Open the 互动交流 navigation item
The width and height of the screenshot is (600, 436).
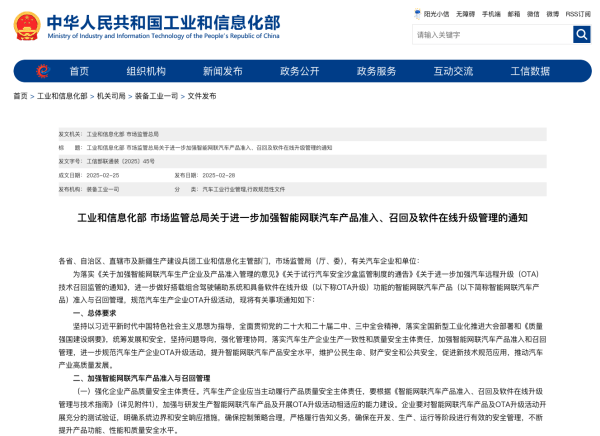(x=453, y=71)
